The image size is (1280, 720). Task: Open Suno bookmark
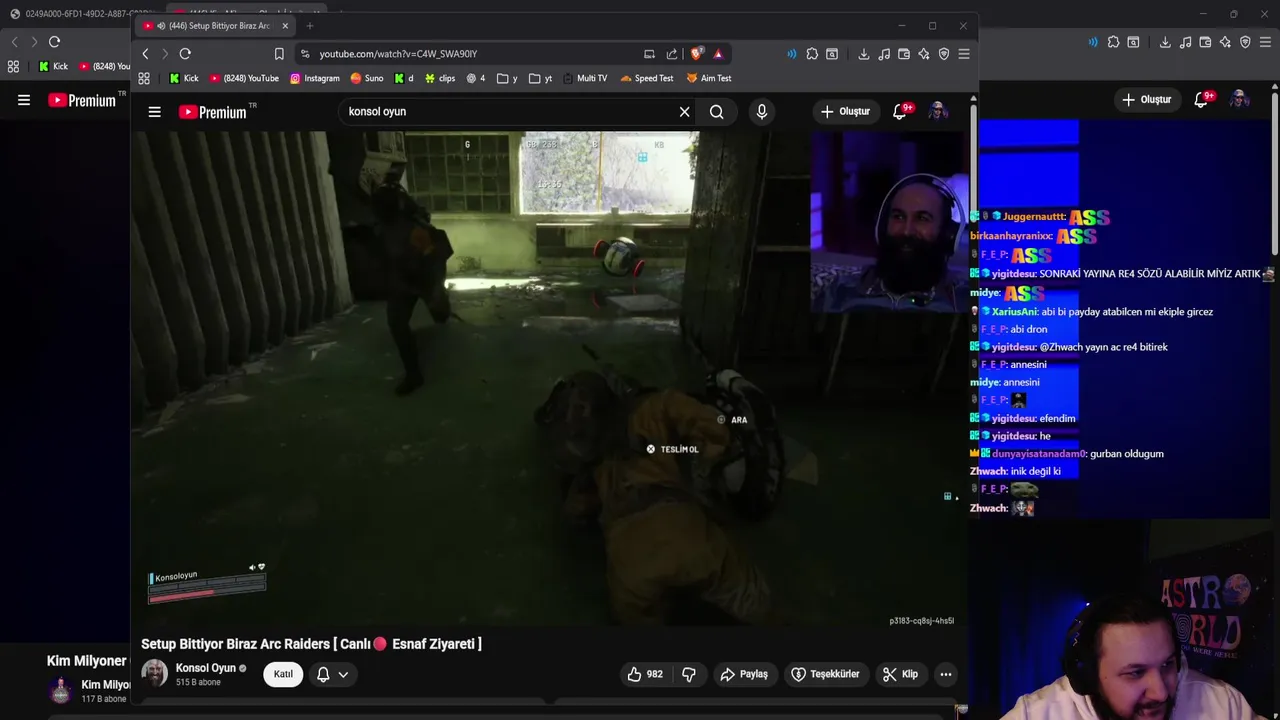pyautogui.click(x=367, y=78)
